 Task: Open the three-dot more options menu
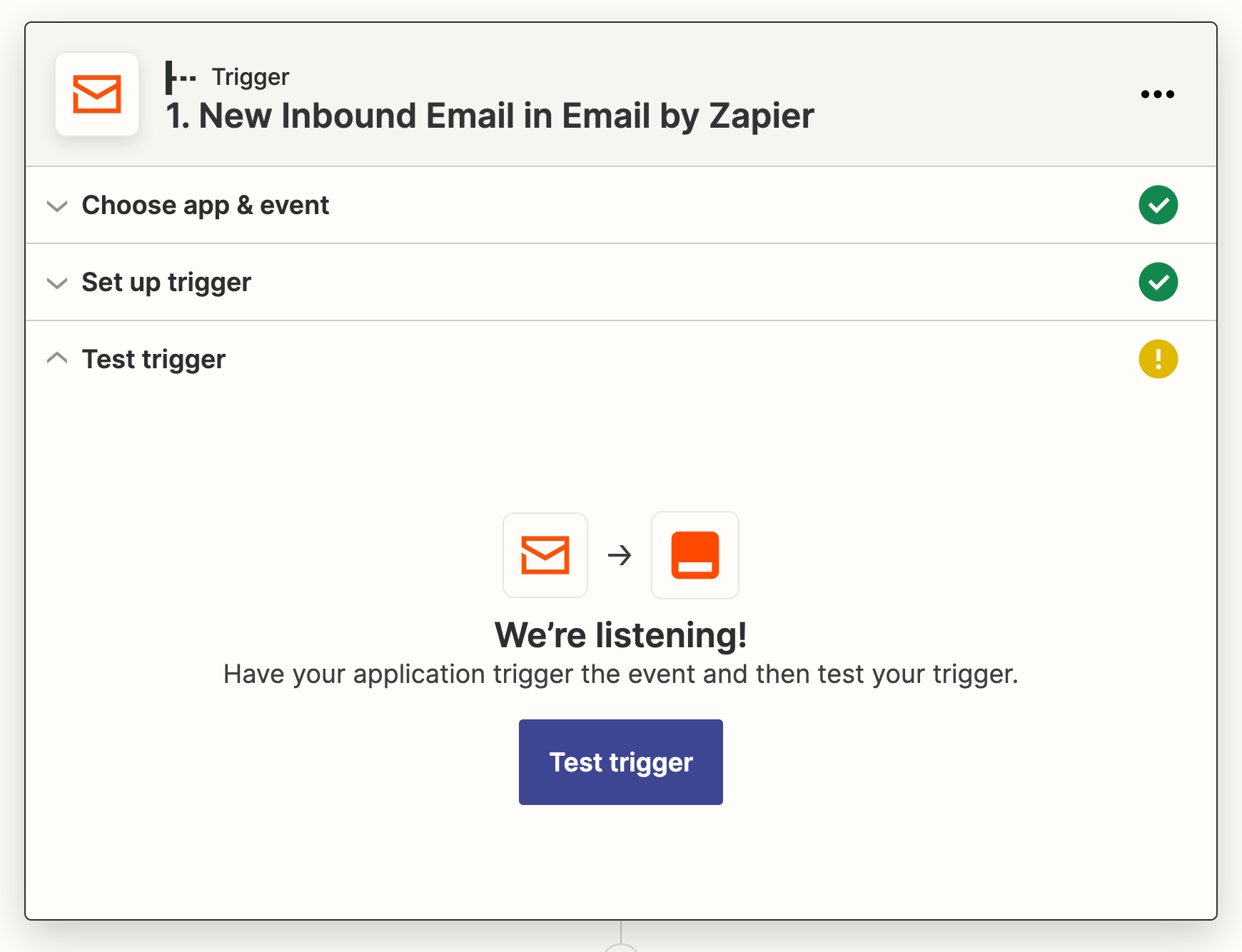click(1157, 94)
